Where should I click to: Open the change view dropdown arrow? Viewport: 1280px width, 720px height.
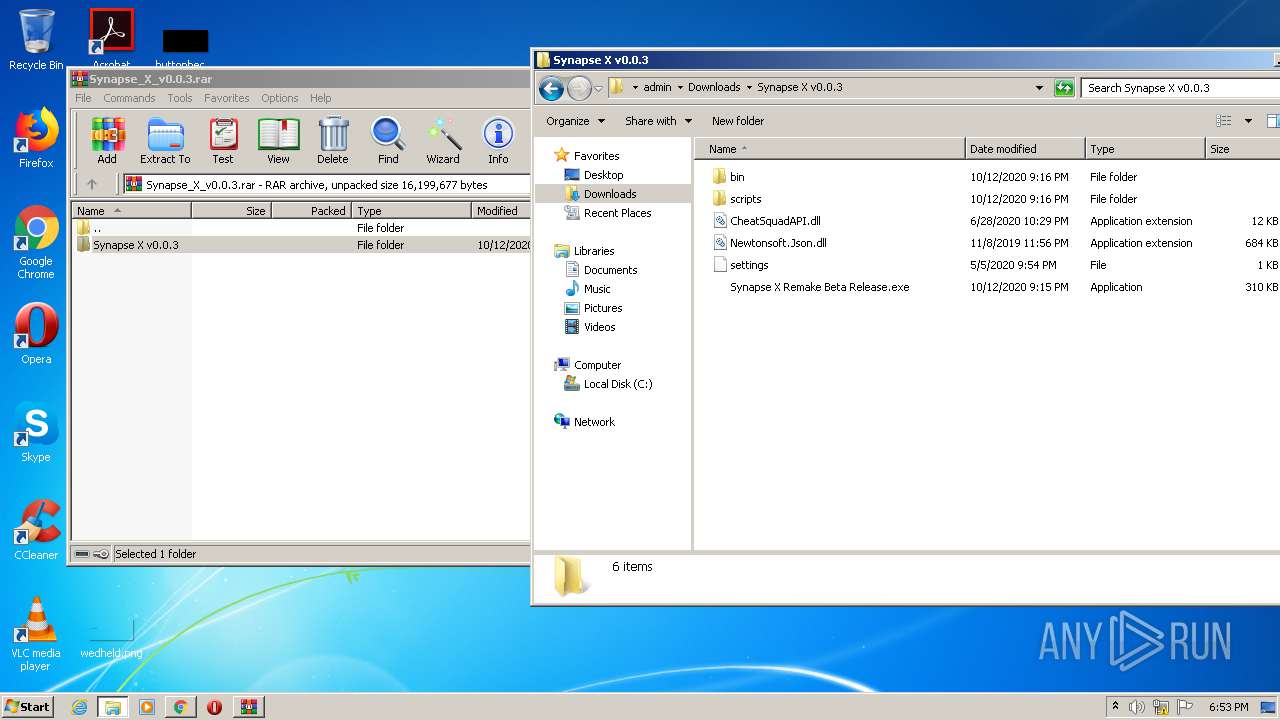[x=1248, y=121]
